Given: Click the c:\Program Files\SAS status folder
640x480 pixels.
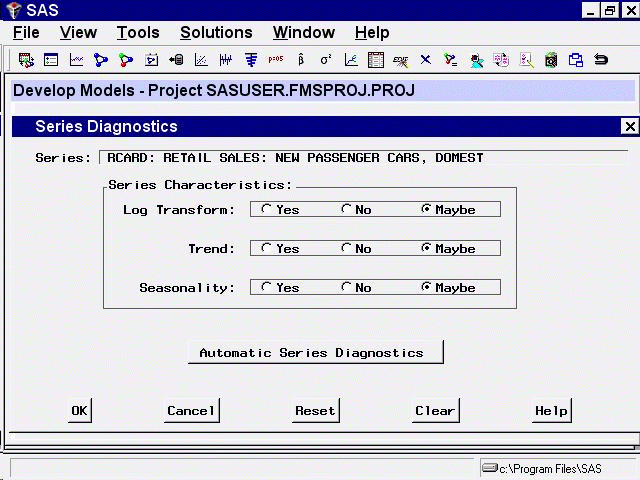Looking at the screenshot, I should point(542,468).
